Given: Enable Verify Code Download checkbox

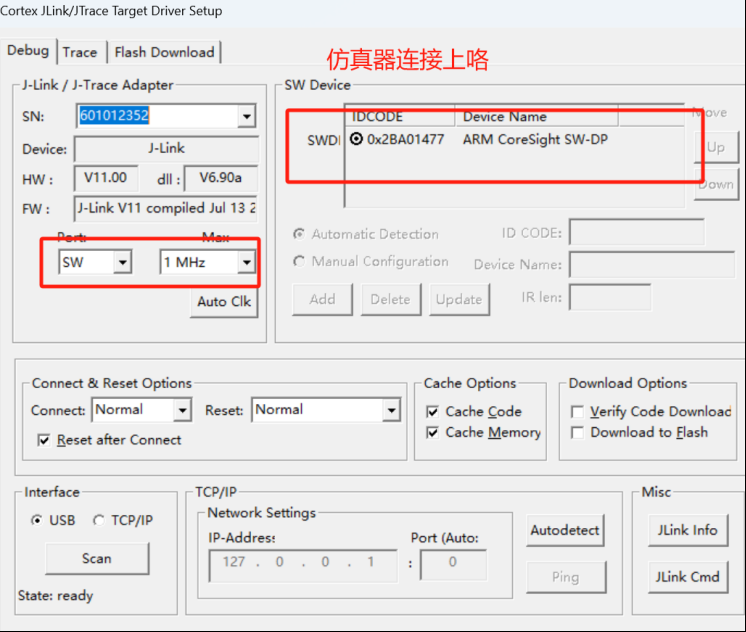Looking at the screenshot, I should pyautogui.click(x=578, y=412).
